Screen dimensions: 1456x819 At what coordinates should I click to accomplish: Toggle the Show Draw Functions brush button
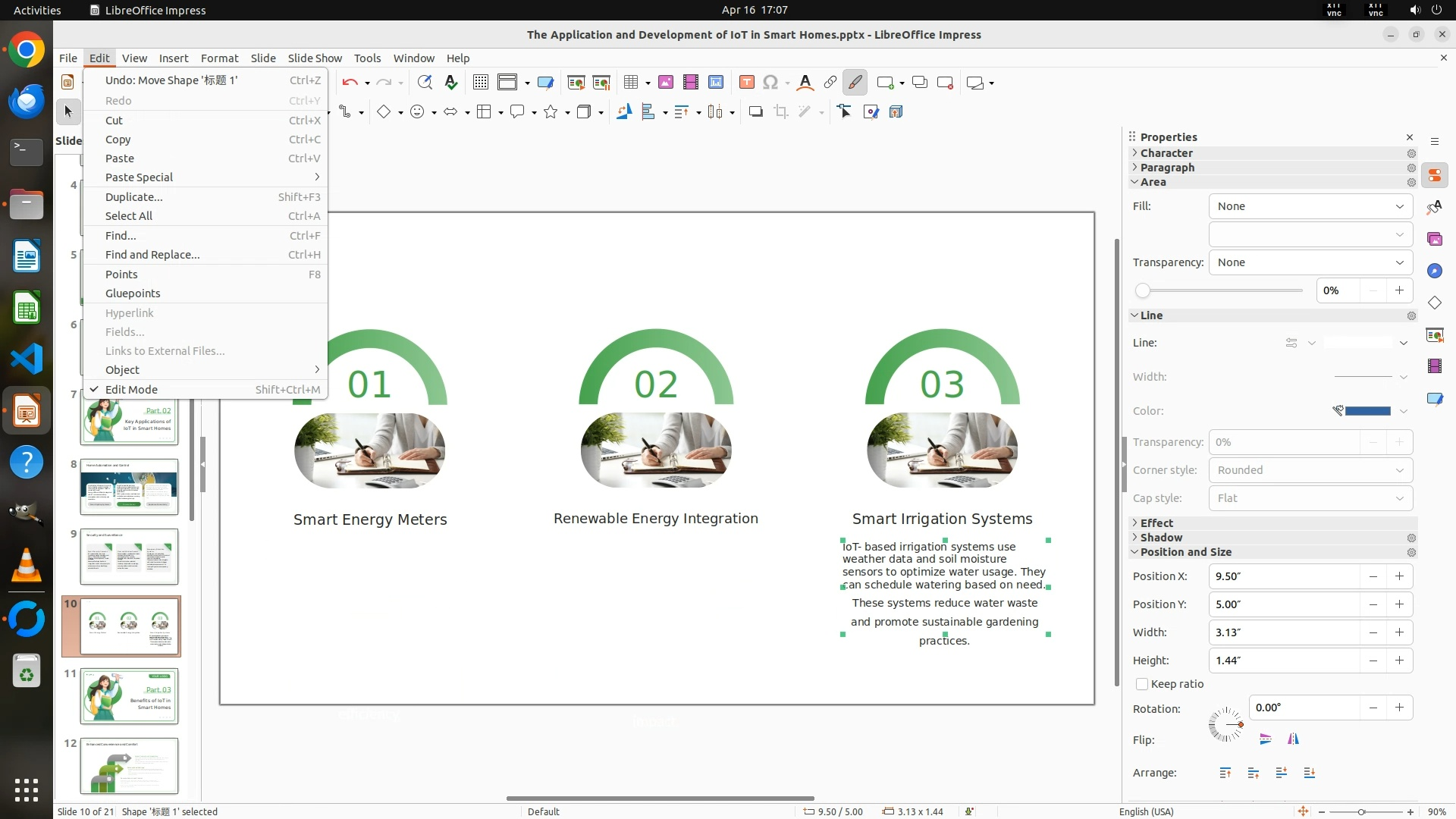click(855, 83)
